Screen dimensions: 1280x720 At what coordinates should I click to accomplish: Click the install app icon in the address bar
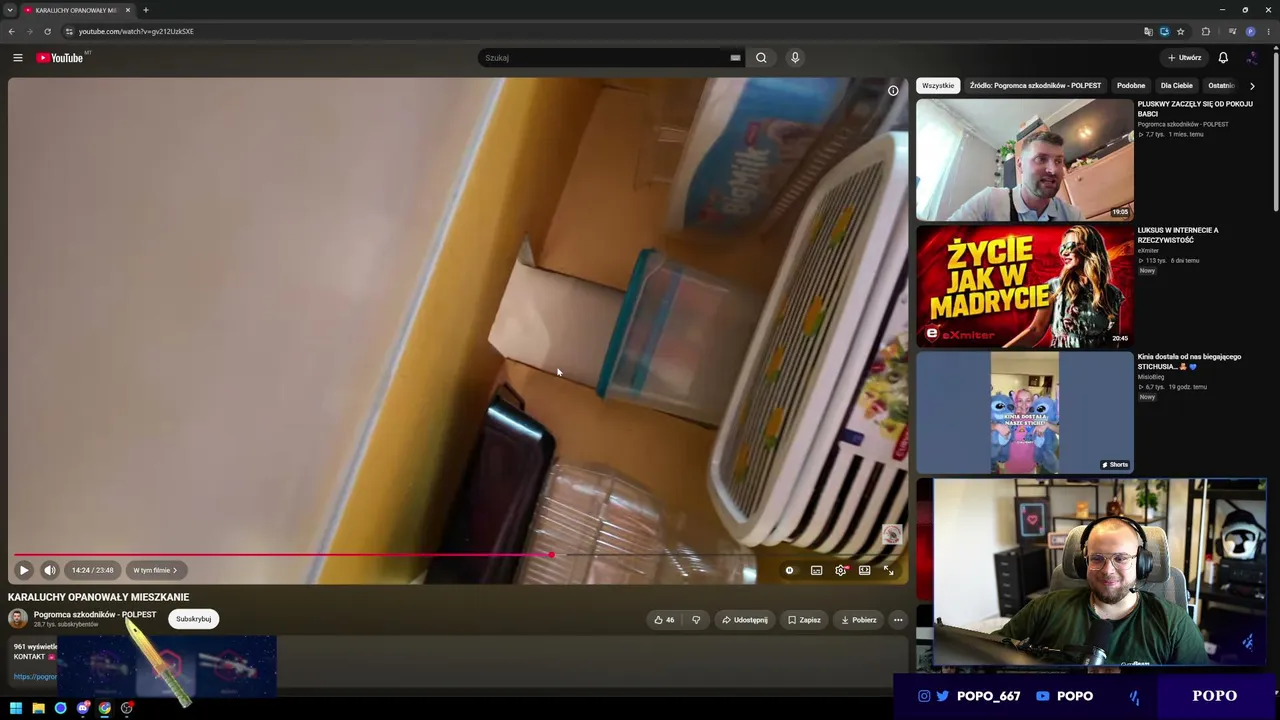point(1164,31)
